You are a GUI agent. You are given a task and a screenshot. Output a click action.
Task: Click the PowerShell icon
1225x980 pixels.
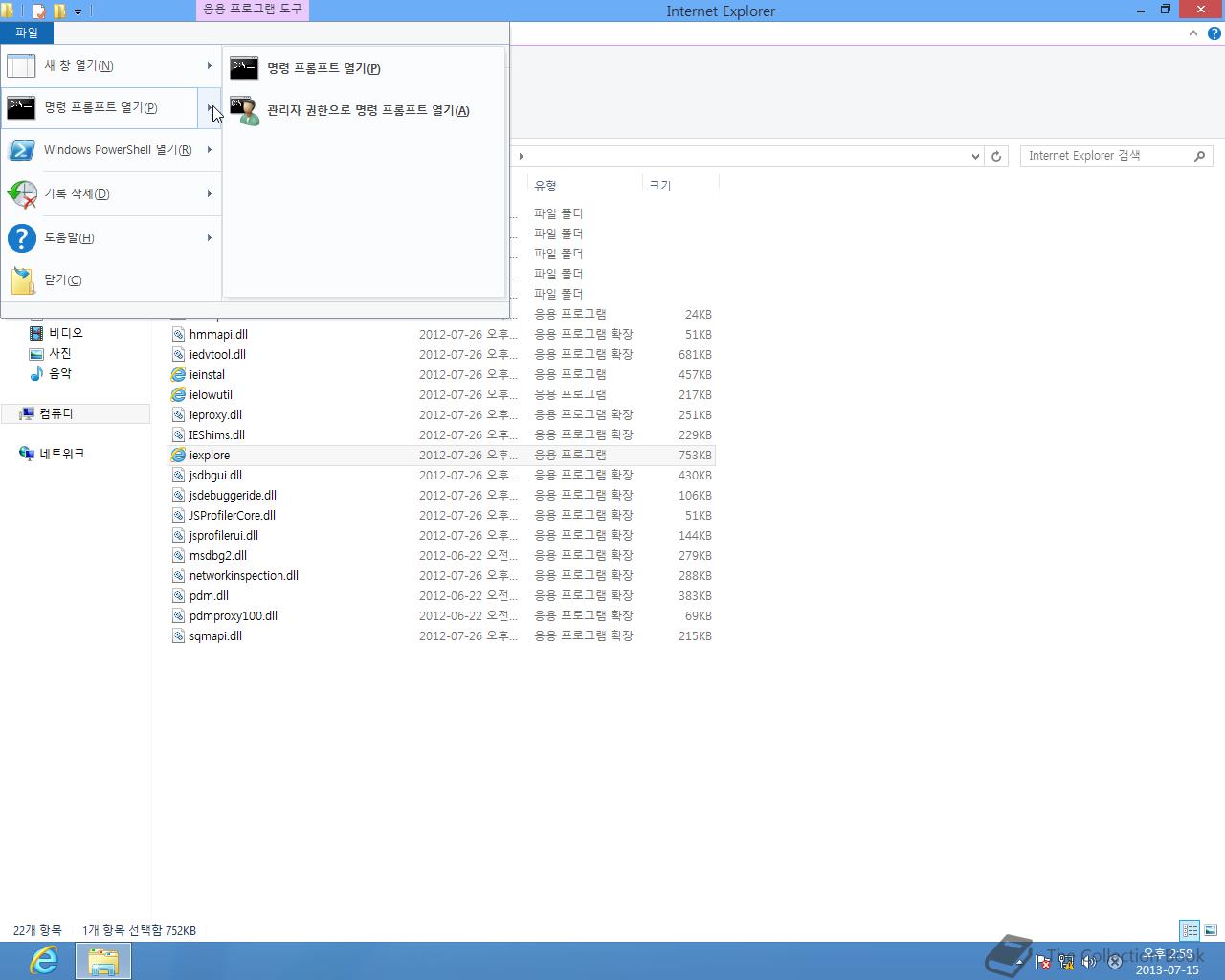coord(21,150)
